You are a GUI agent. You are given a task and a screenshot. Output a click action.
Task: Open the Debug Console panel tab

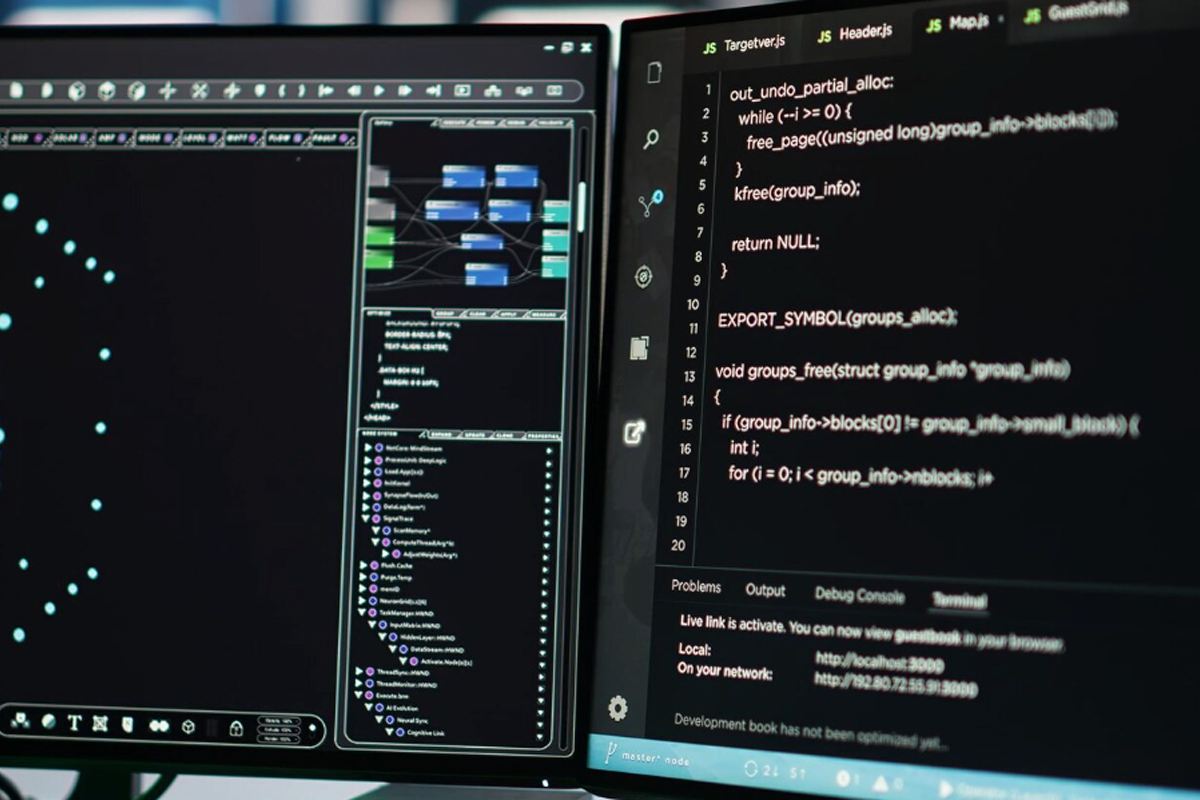point(859,595)
